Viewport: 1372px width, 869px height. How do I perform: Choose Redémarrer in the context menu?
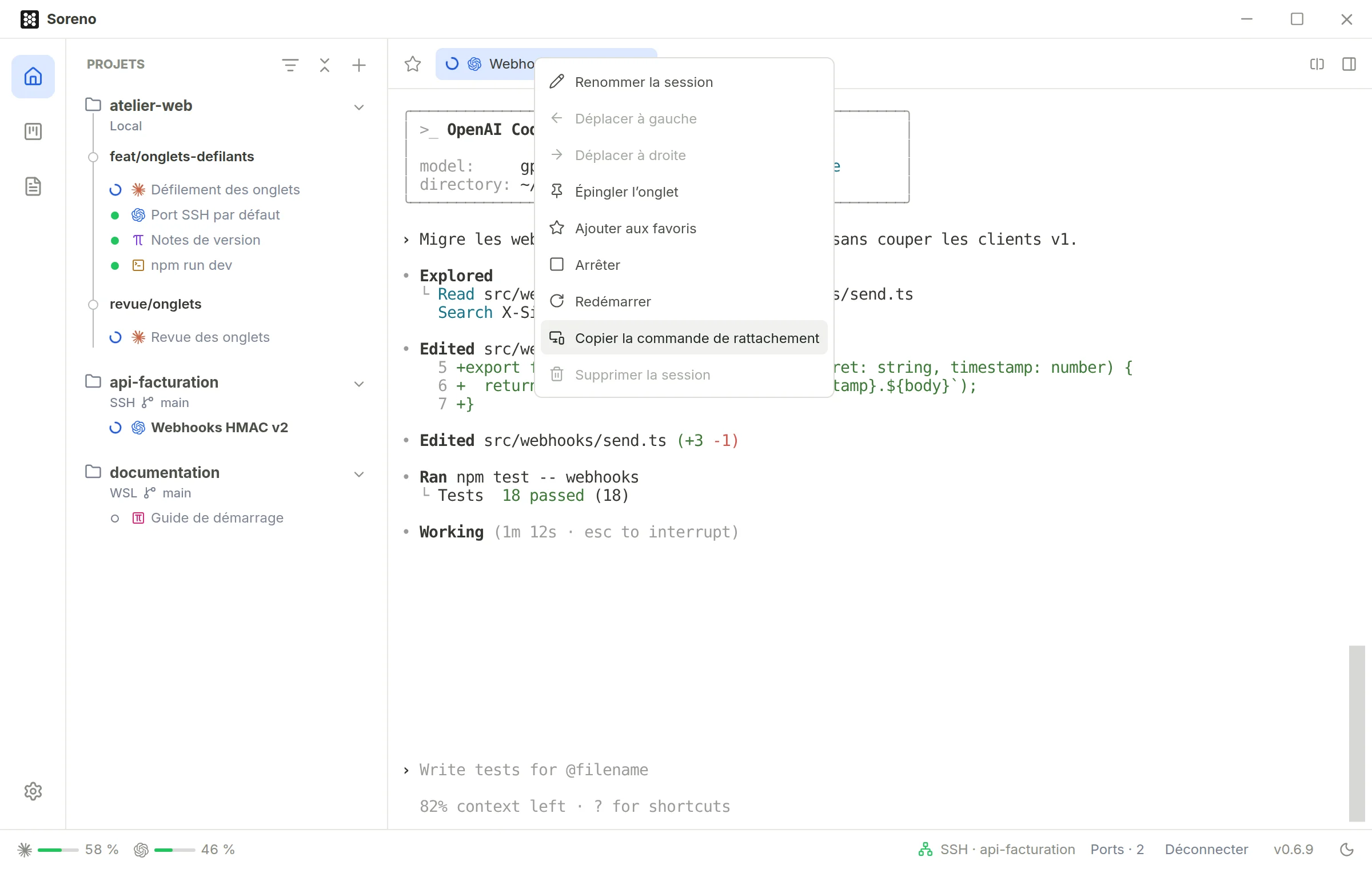tap(684, 302)
